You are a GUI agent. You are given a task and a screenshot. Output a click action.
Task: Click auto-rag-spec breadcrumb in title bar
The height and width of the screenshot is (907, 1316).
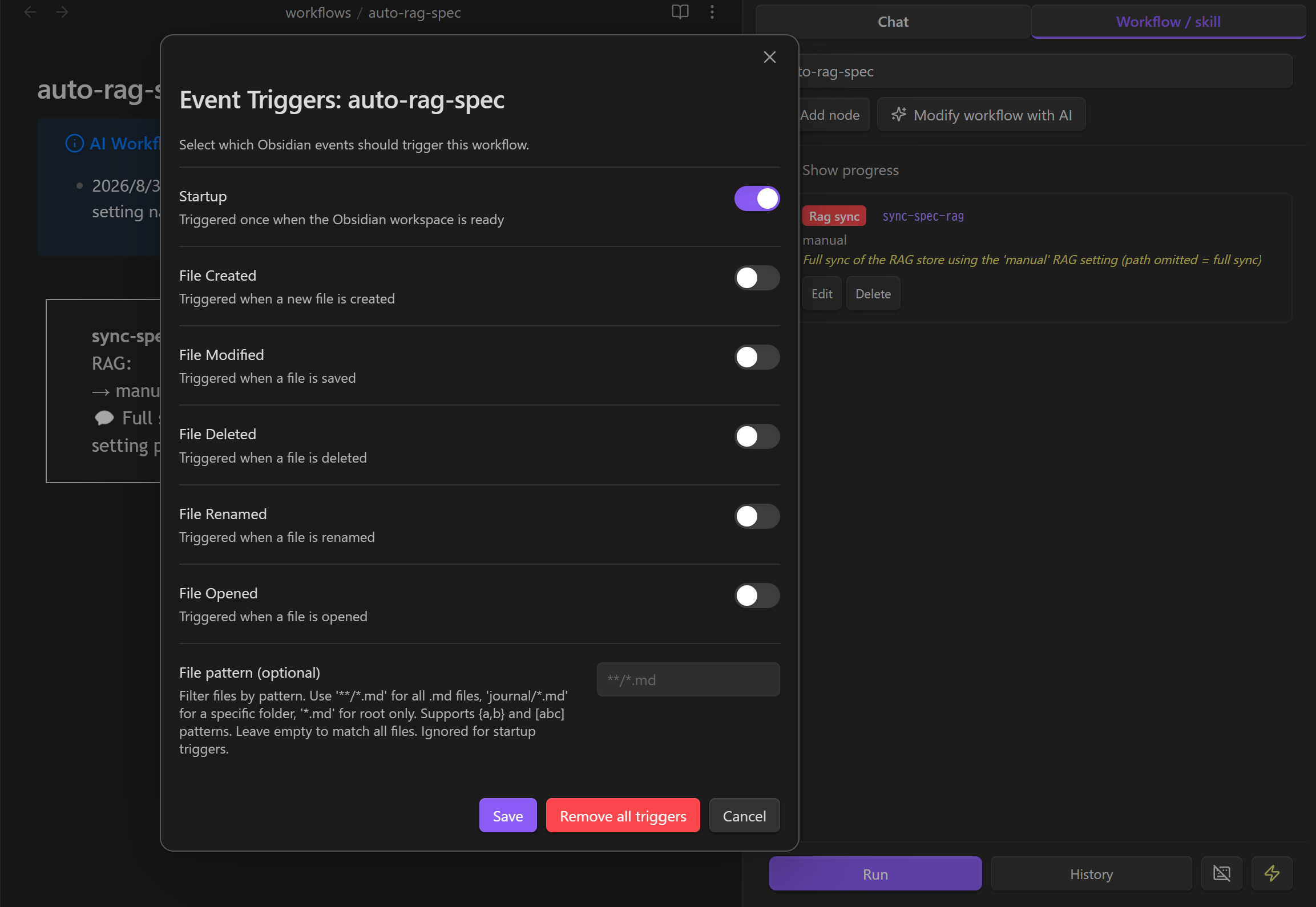point(414,13)
